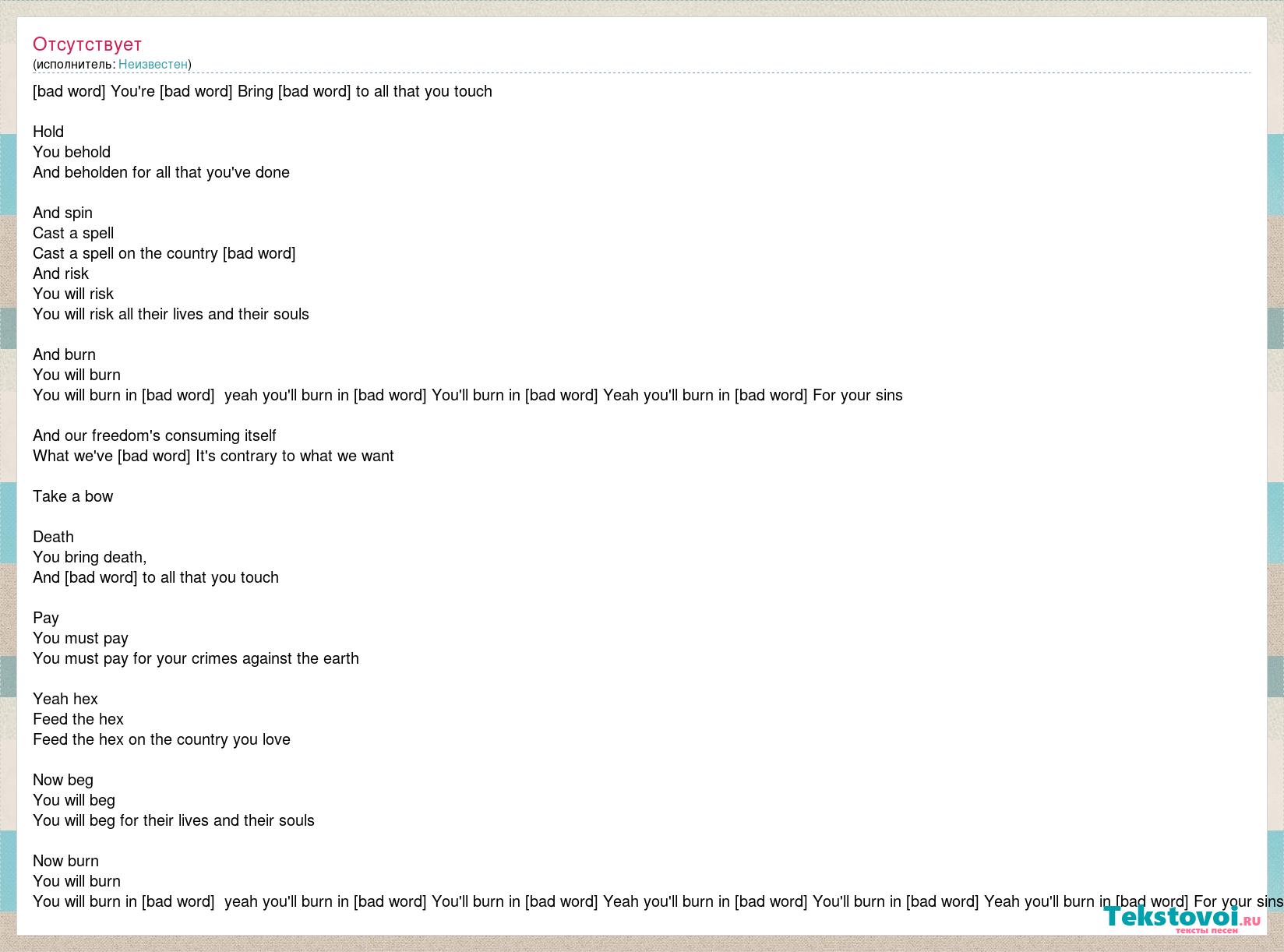Click 'You must pay for your crimes' line

coord(196,658)
